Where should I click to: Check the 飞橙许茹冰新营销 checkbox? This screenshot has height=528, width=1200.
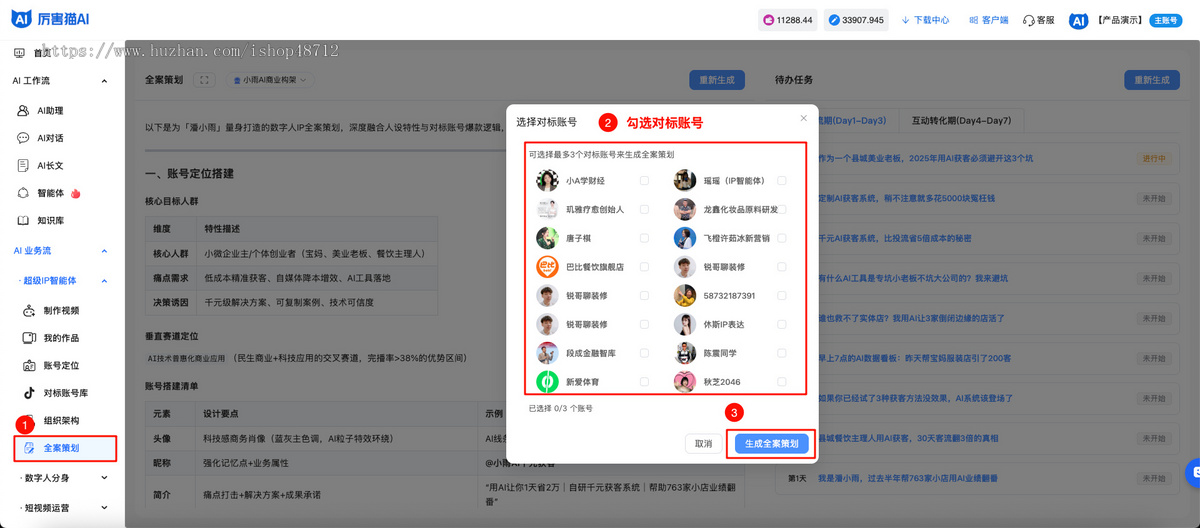[782, 238]
